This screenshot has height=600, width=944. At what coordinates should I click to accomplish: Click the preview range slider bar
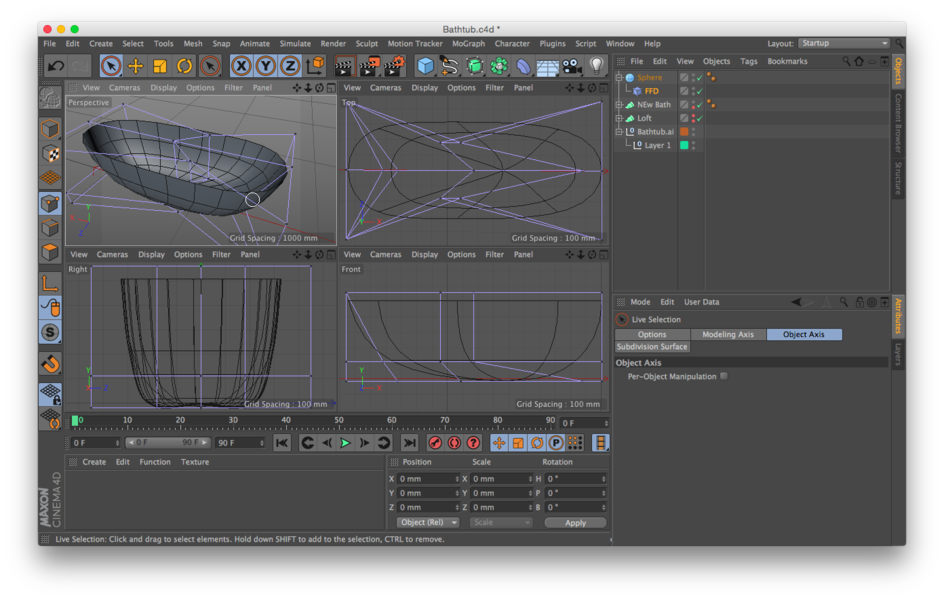point(168,443)
